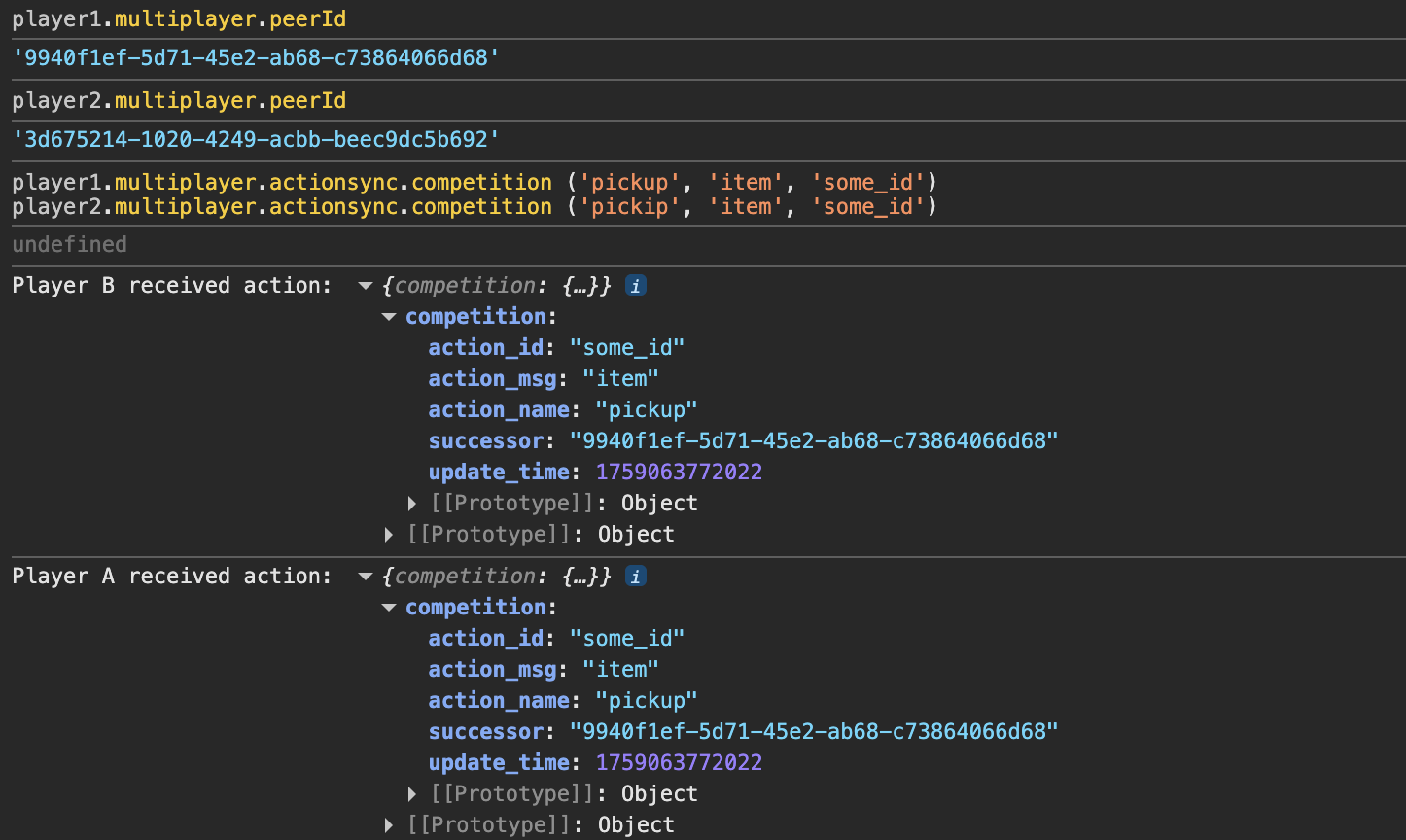This screenshot has height=840, width=1406.
Task: Click action_name "pickup" in Player B log
Action: [x=647, y=410]
